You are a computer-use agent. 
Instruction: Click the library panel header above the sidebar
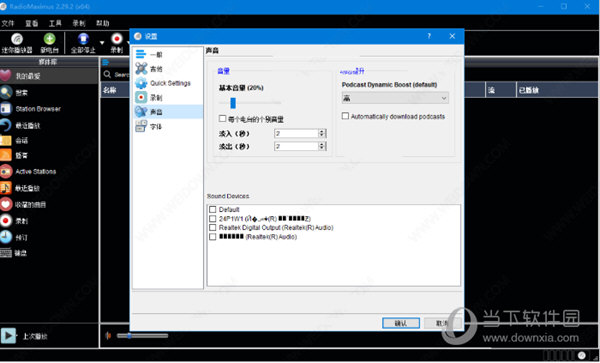click(x=49, y=62)
